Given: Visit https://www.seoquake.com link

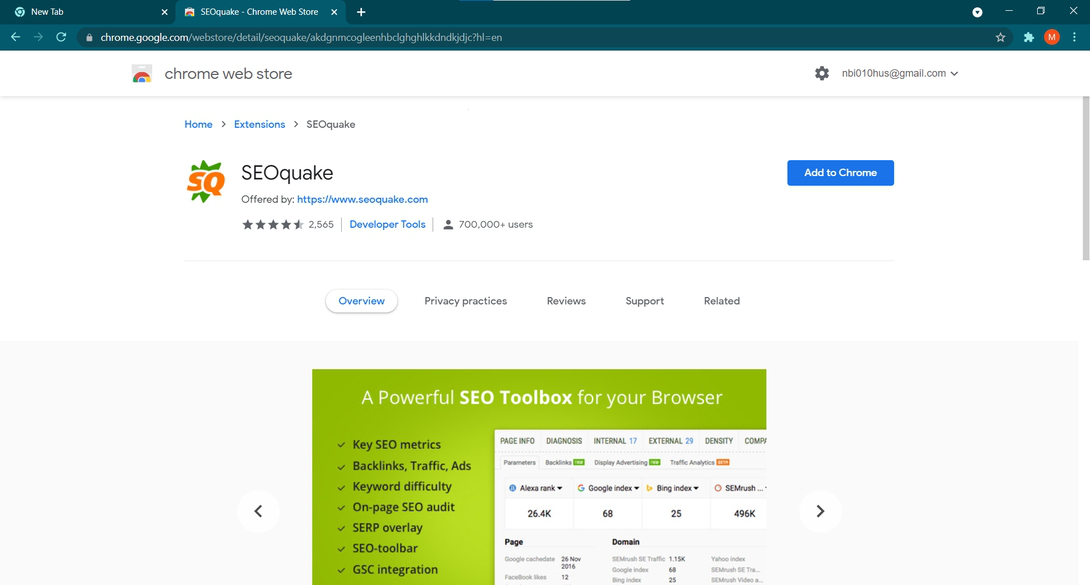Looking at the screenshot, I should tap(362, 199).
